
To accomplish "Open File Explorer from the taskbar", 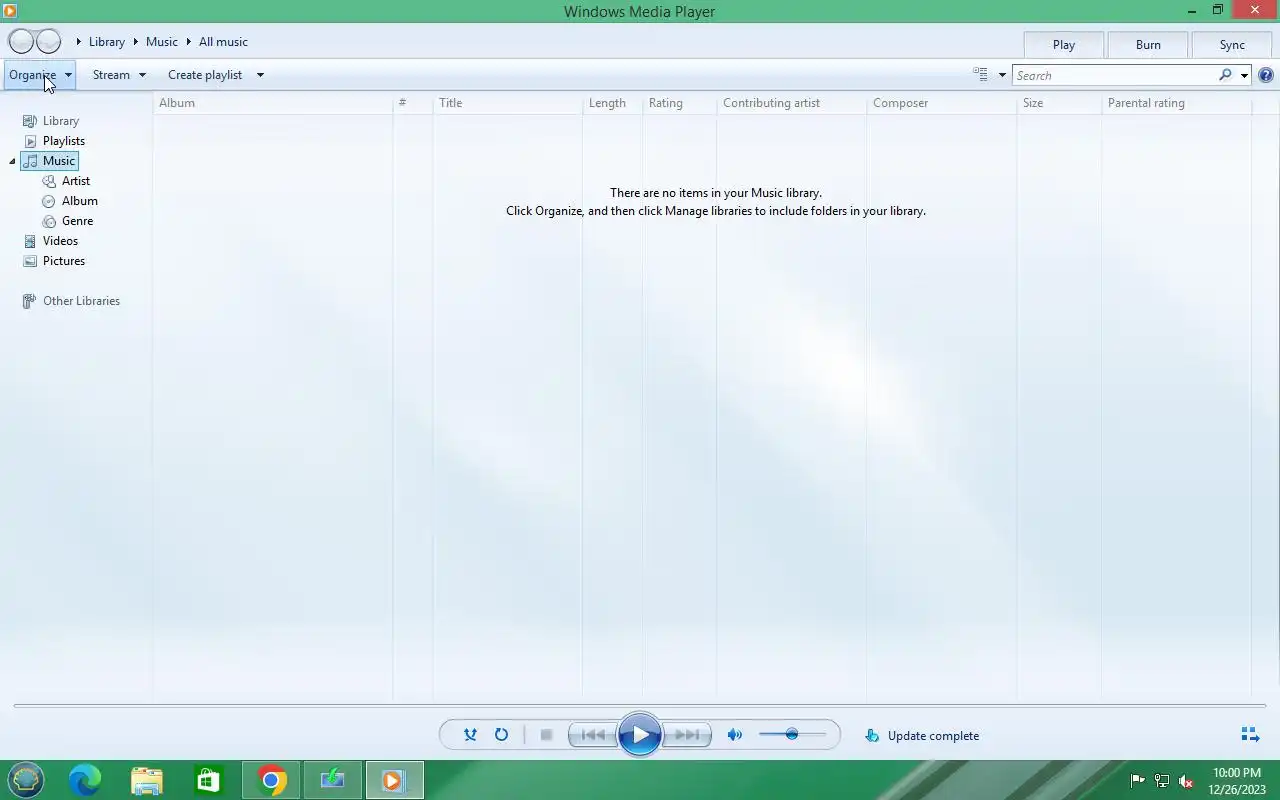I will (147, 780).
